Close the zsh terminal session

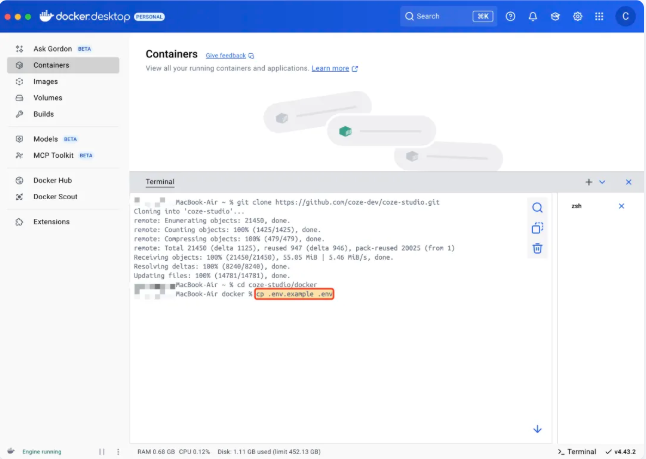(621, 206)
